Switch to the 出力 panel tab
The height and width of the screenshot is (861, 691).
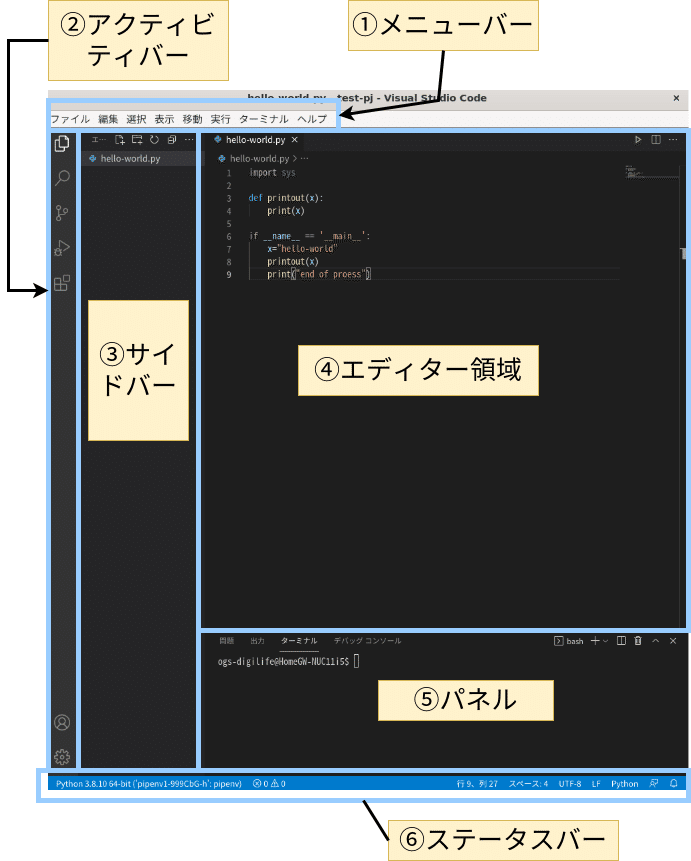[258, 641]
